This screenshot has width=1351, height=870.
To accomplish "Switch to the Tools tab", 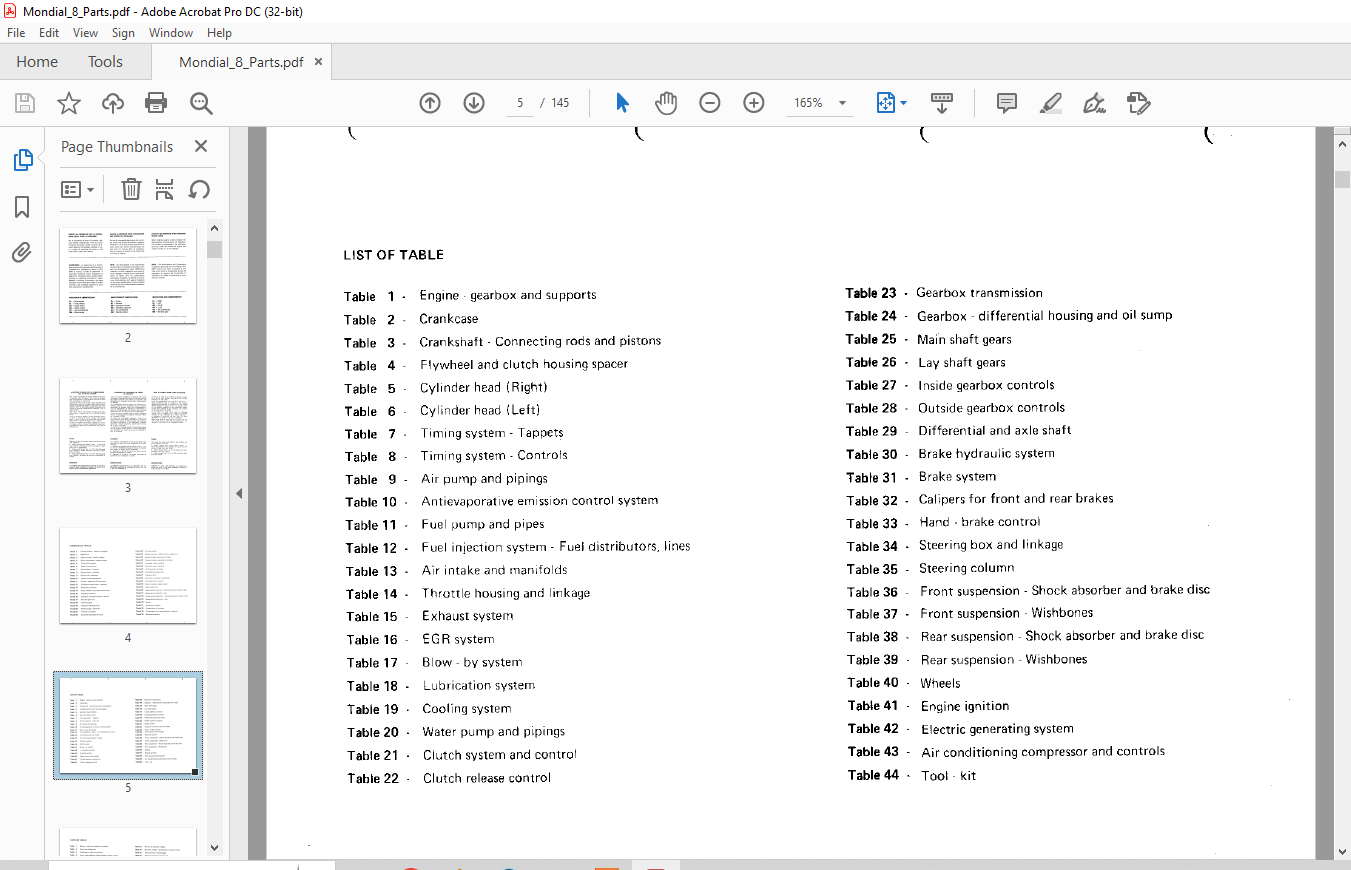I will pyautogui.click(x=105, y=62).
